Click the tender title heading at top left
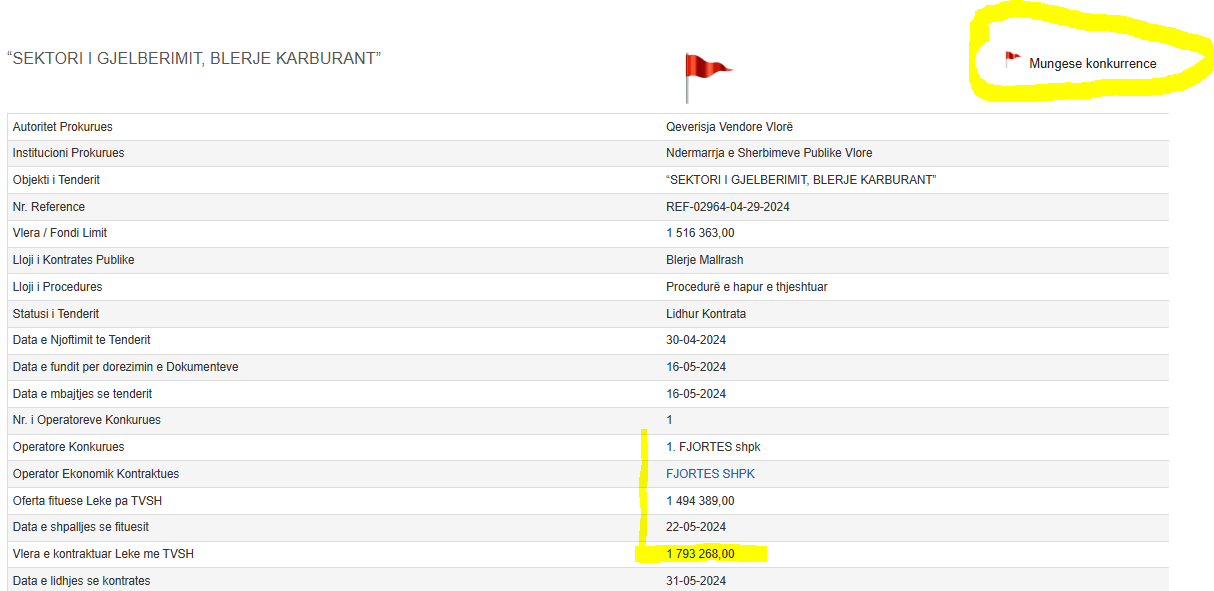The width and height of the screenshot is (1214, 591). [194, 58]
